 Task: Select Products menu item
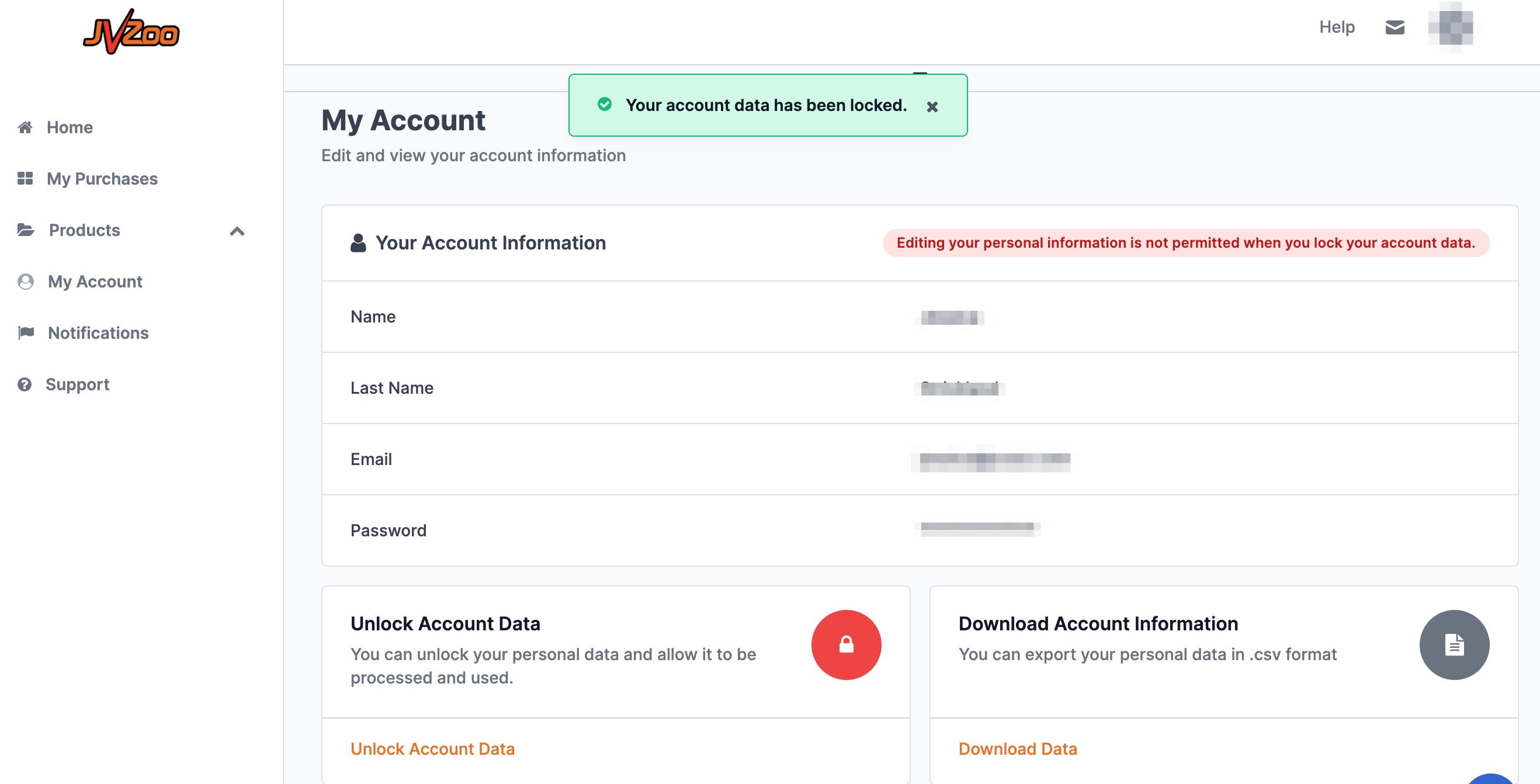point(84,230)
